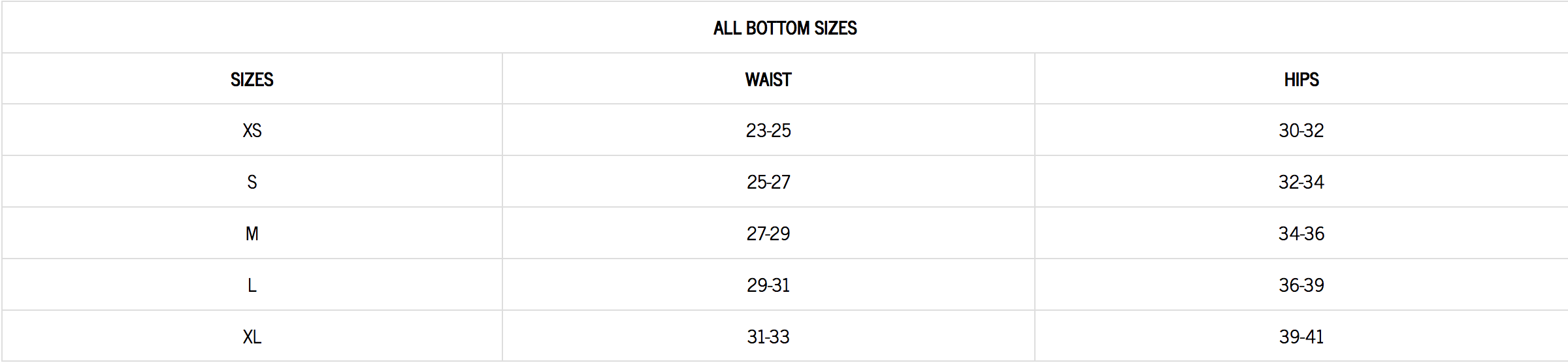Click the XL size cell
The image size is (1568, 363).
pyautogui.click(x=252, y=337)
